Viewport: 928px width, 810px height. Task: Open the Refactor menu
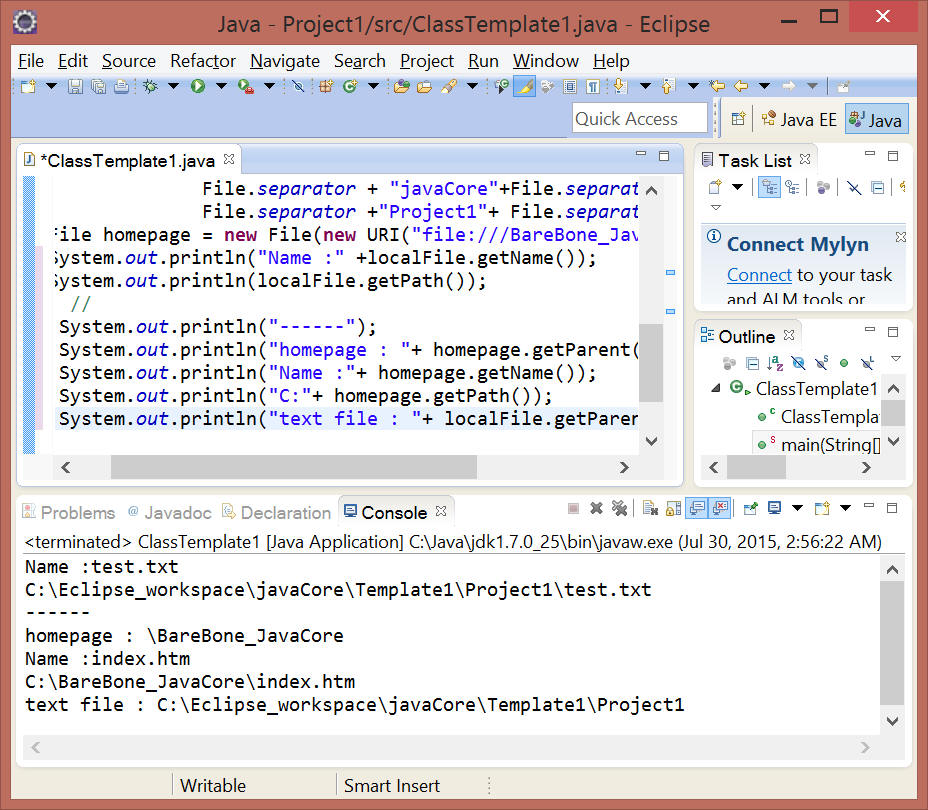203,61
